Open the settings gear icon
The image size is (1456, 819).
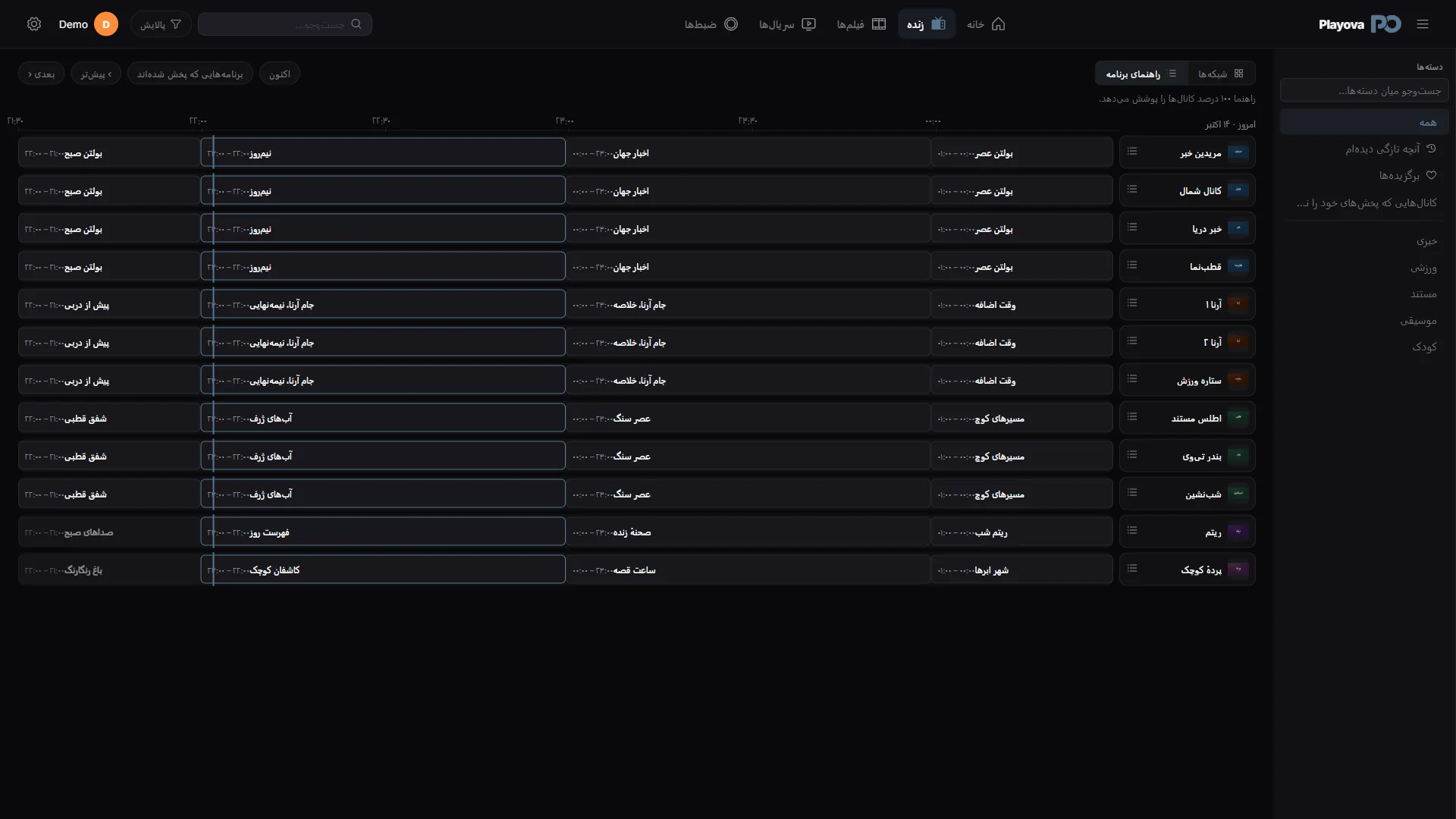[34, 24]
